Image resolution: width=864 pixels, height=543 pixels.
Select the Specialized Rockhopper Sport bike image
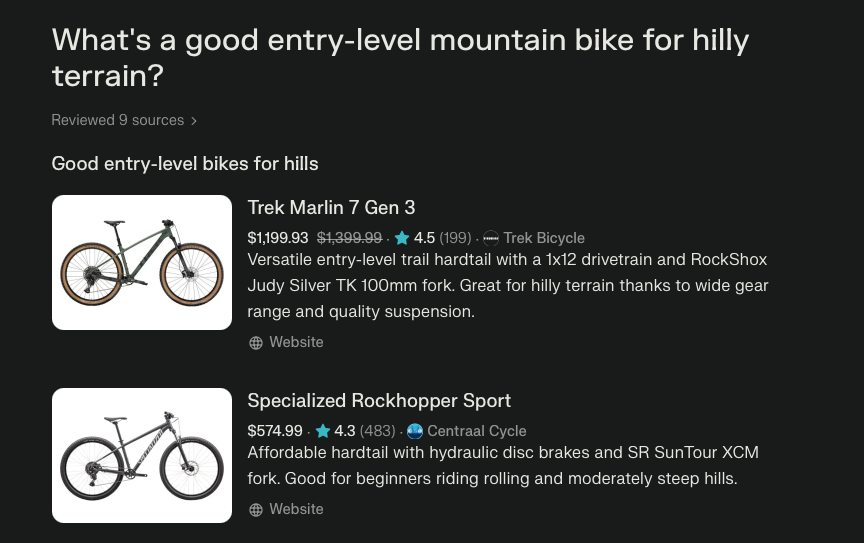tap(142, 455)
